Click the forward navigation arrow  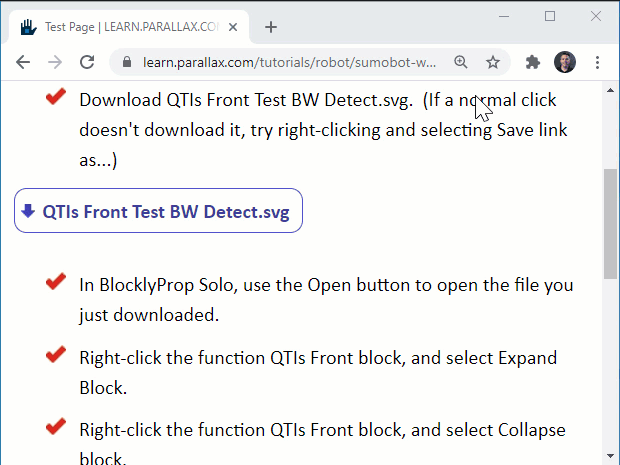pos(55,62)
